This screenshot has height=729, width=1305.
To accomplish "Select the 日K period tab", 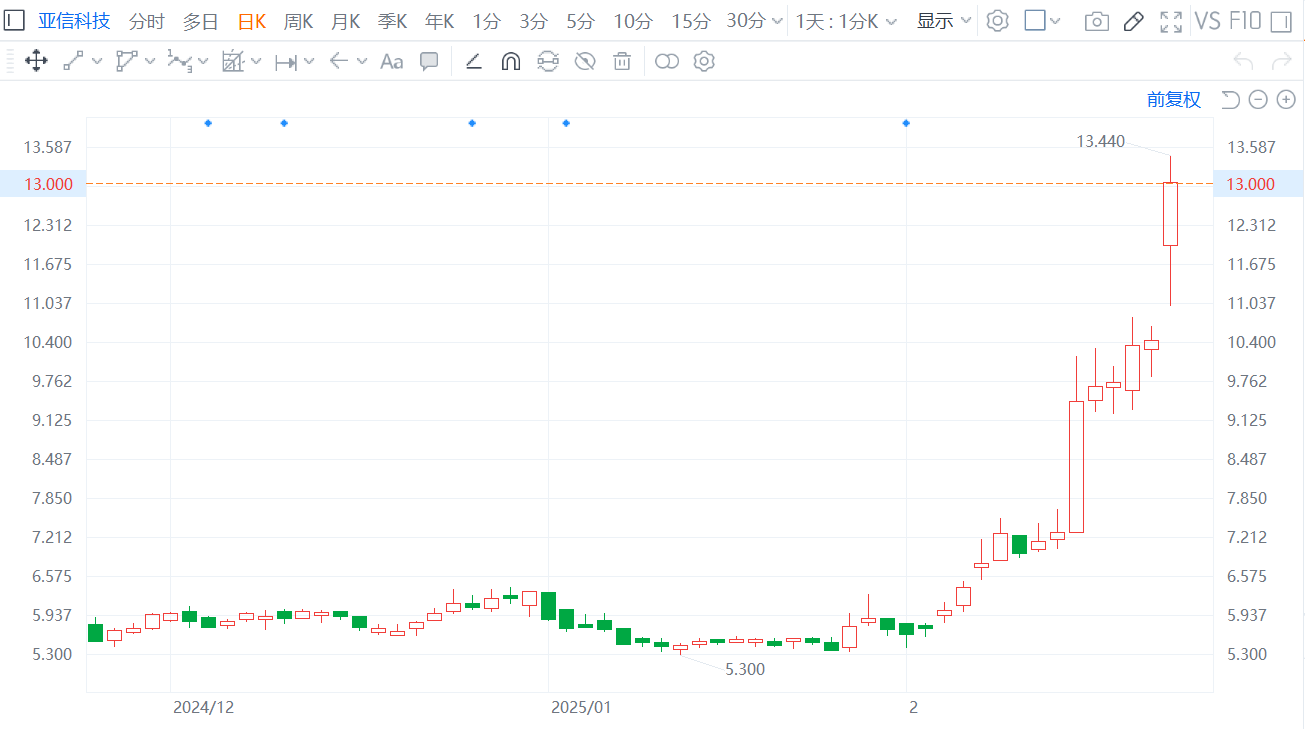I will click(252, 20).
